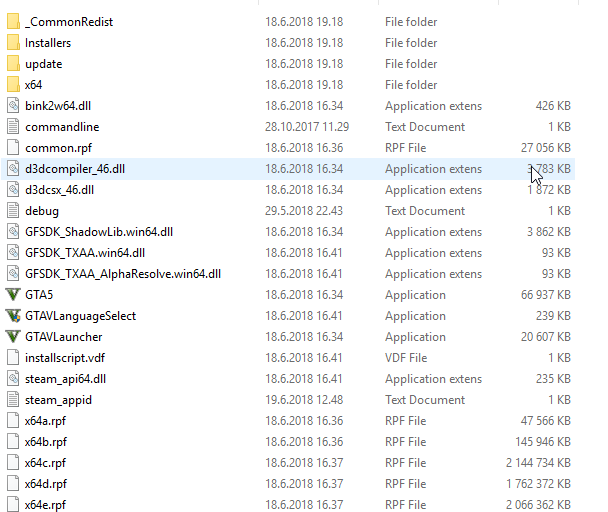Screen dimensions: 608x512
Task: Click the 20 607 KB size of GTAVLauncher
Action: tap(546, 337)
